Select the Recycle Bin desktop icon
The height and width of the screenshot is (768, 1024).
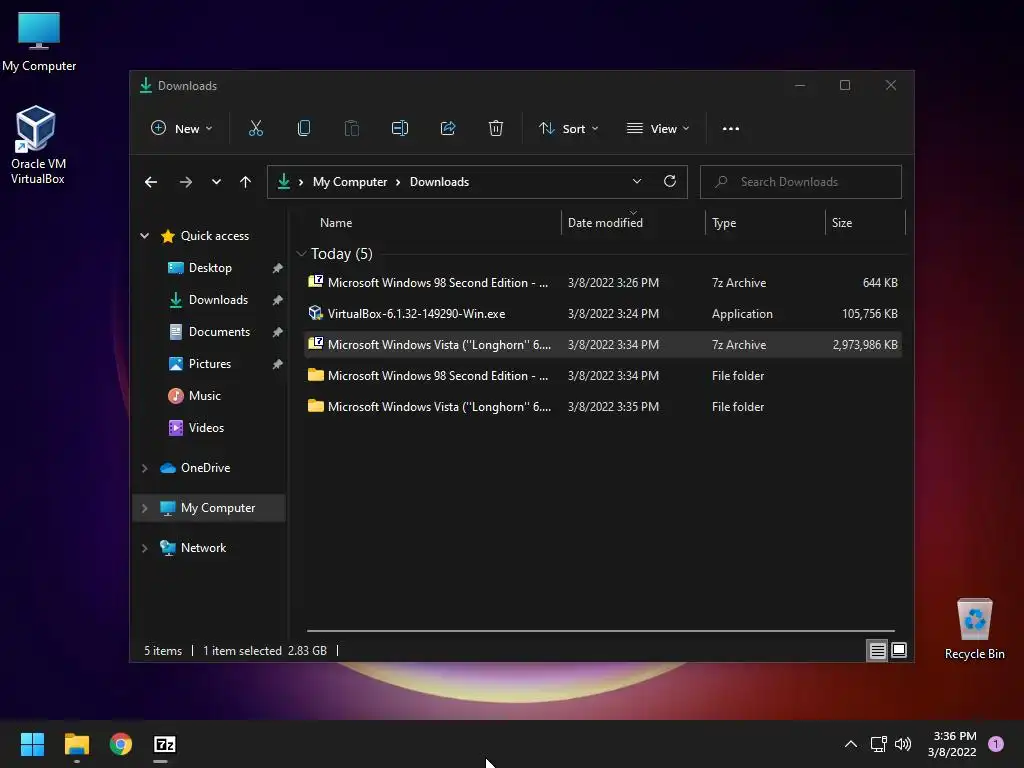974,629
